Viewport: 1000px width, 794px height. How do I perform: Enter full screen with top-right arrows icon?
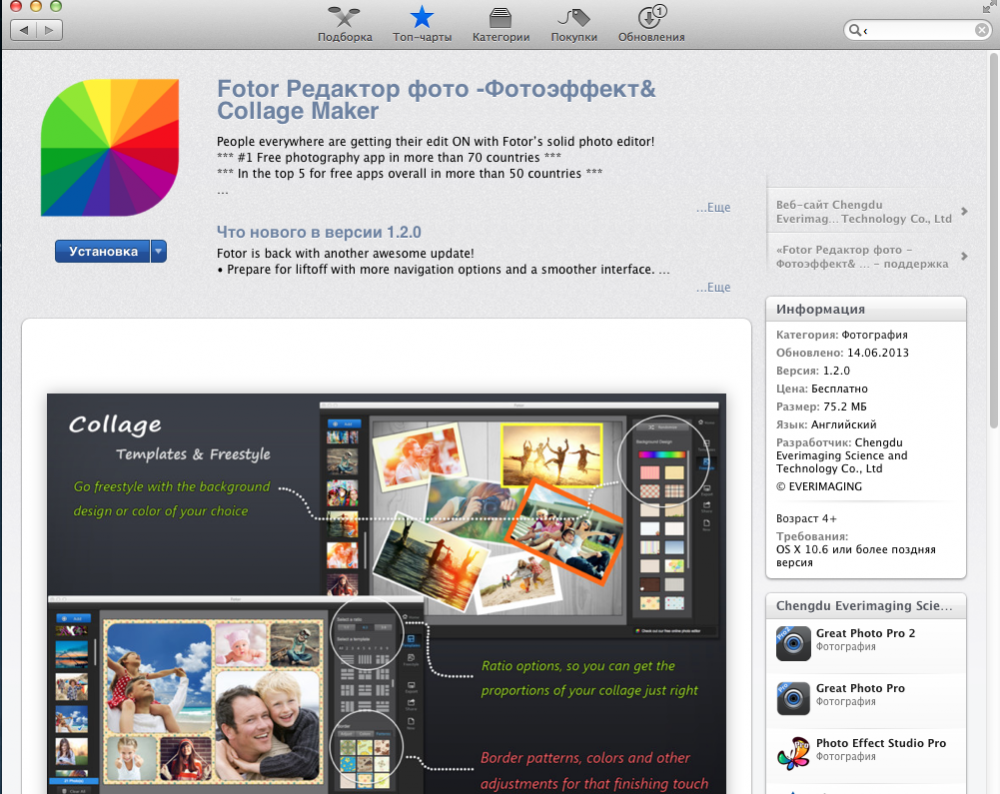point(989,8)
